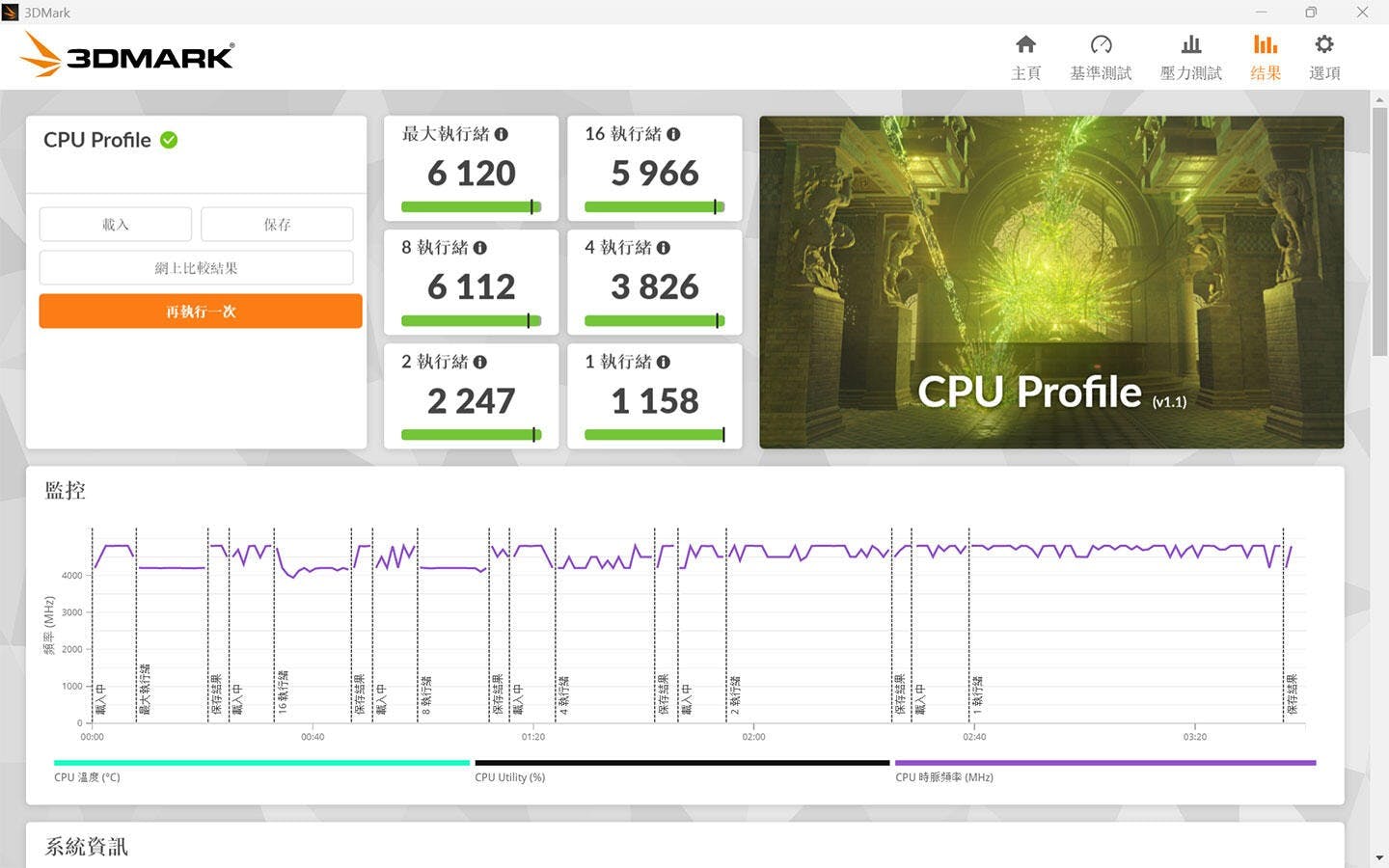Screen dimensions: 1389x868
Task: Click info icon next to 8 執行緒
Action: (479, 248)
